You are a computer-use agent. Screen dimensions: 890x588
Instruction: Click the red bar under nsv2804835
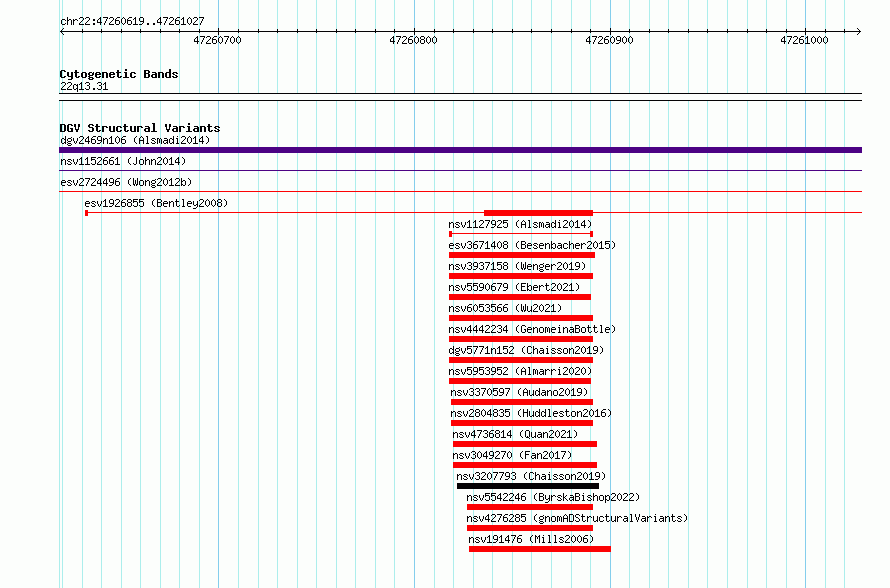pos(522,423)
